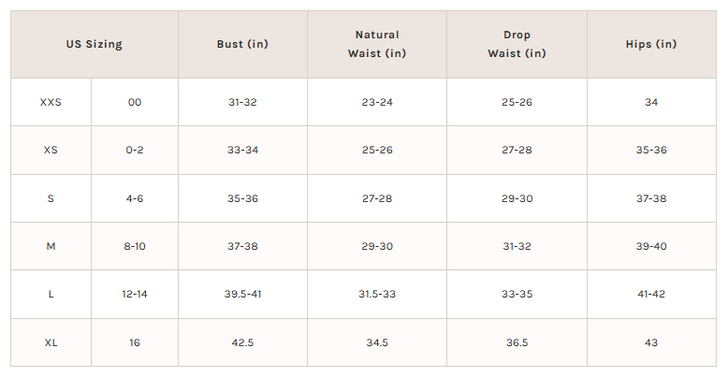Click the L size row label
Image resolution: width=728 pixels, height=377 pixels.
point(51,294)
